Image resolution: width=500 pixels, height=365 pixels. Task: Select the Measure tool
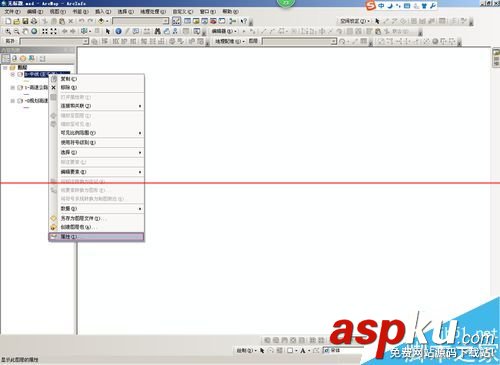pos(146,31)
